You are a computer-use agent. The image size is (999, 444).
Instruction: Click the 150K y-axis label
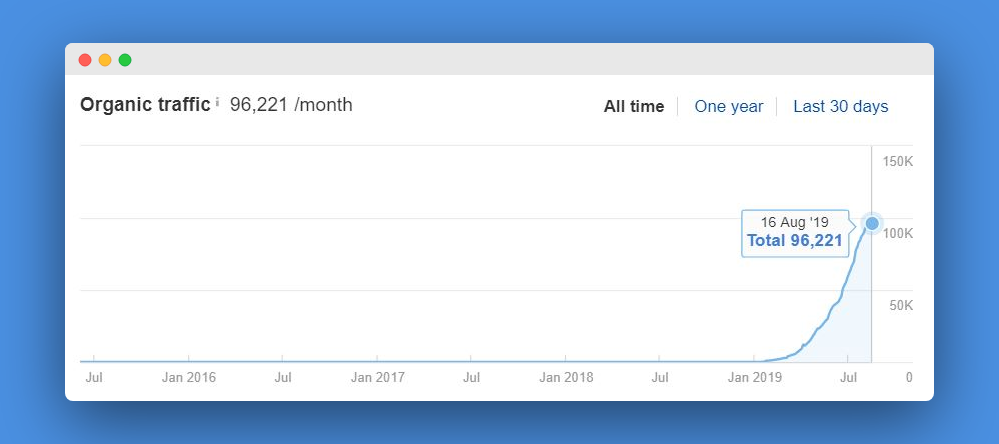897,162
